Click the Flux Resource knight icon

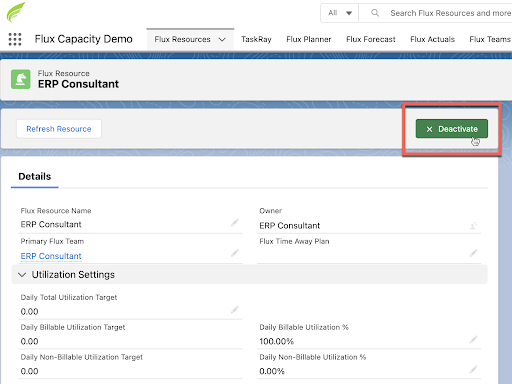point(21,79)
